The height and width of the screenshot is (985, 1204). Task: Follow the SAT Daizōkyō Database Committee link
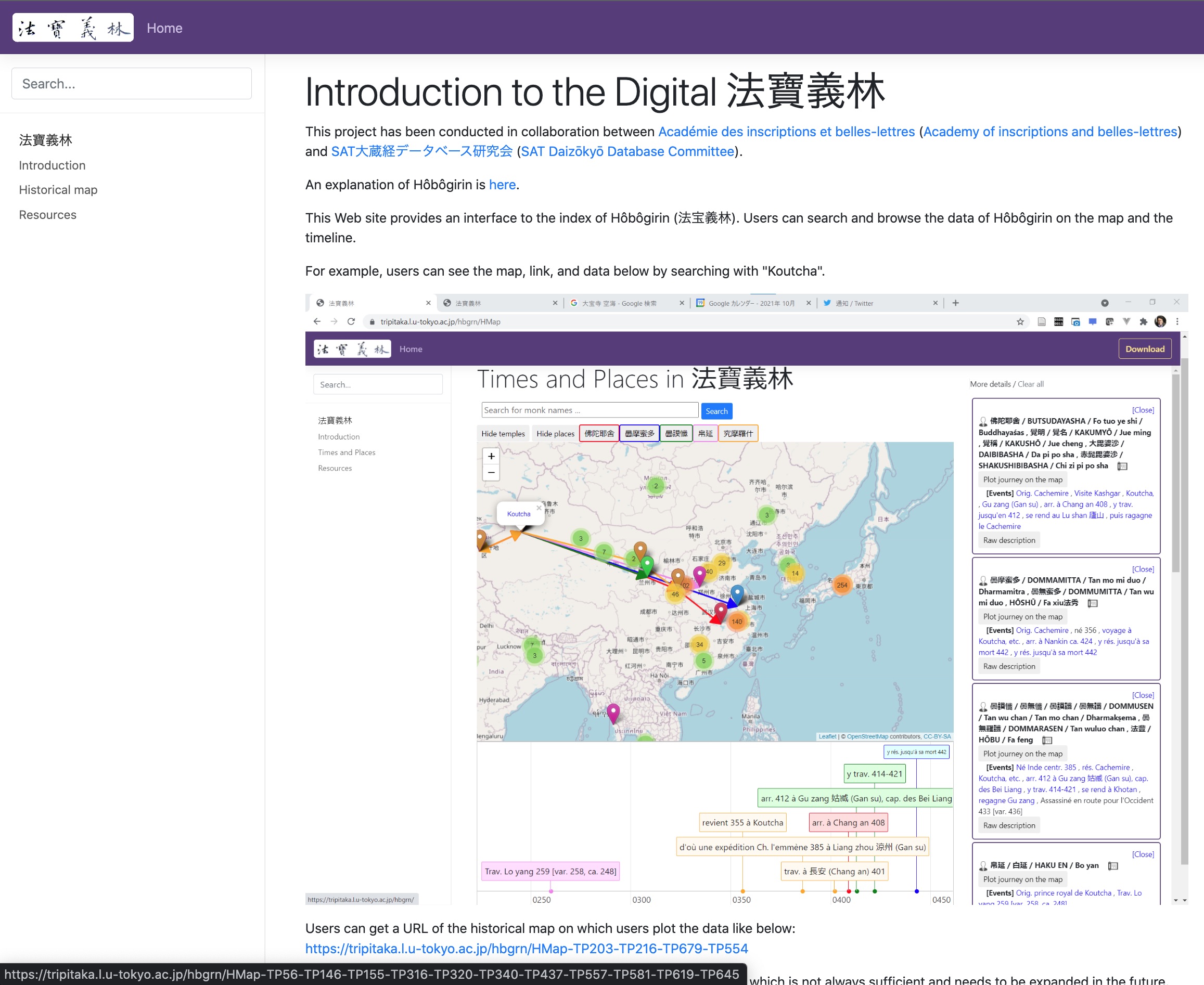click(627, 151)
